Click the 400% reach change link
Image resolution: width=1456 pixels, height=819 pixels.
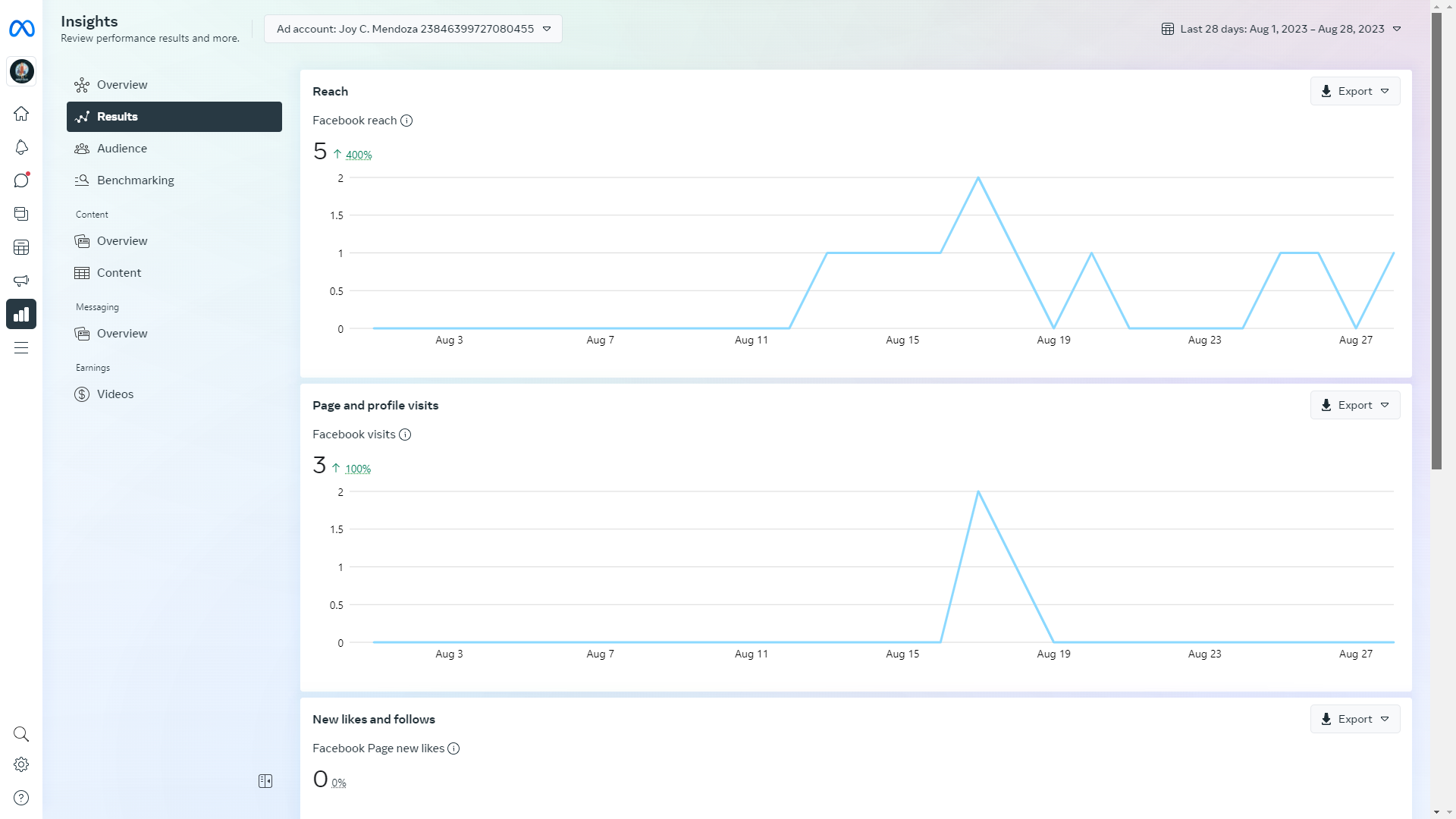[x=359, y=155]
